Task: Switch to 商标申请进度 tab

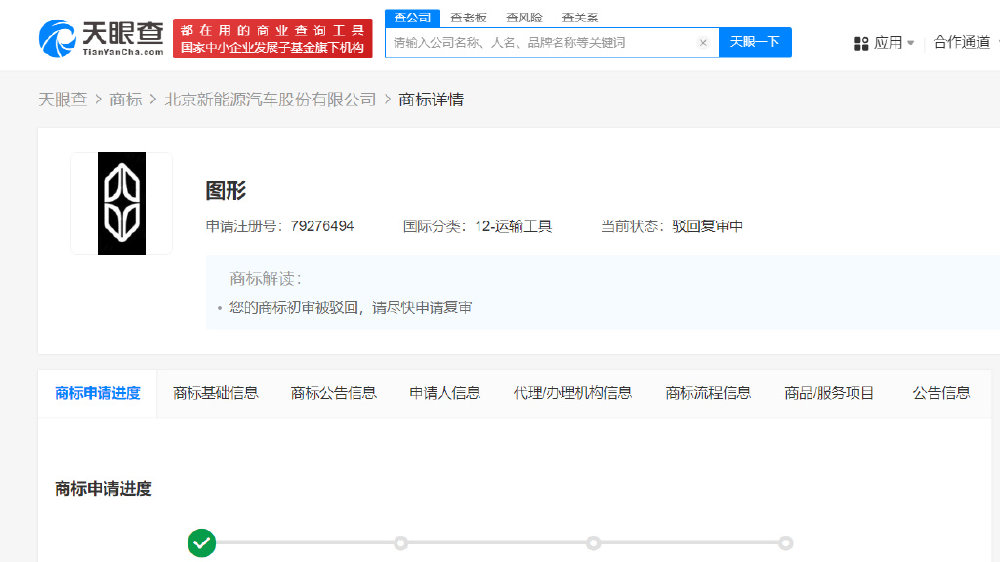Action: click(98, 393)
